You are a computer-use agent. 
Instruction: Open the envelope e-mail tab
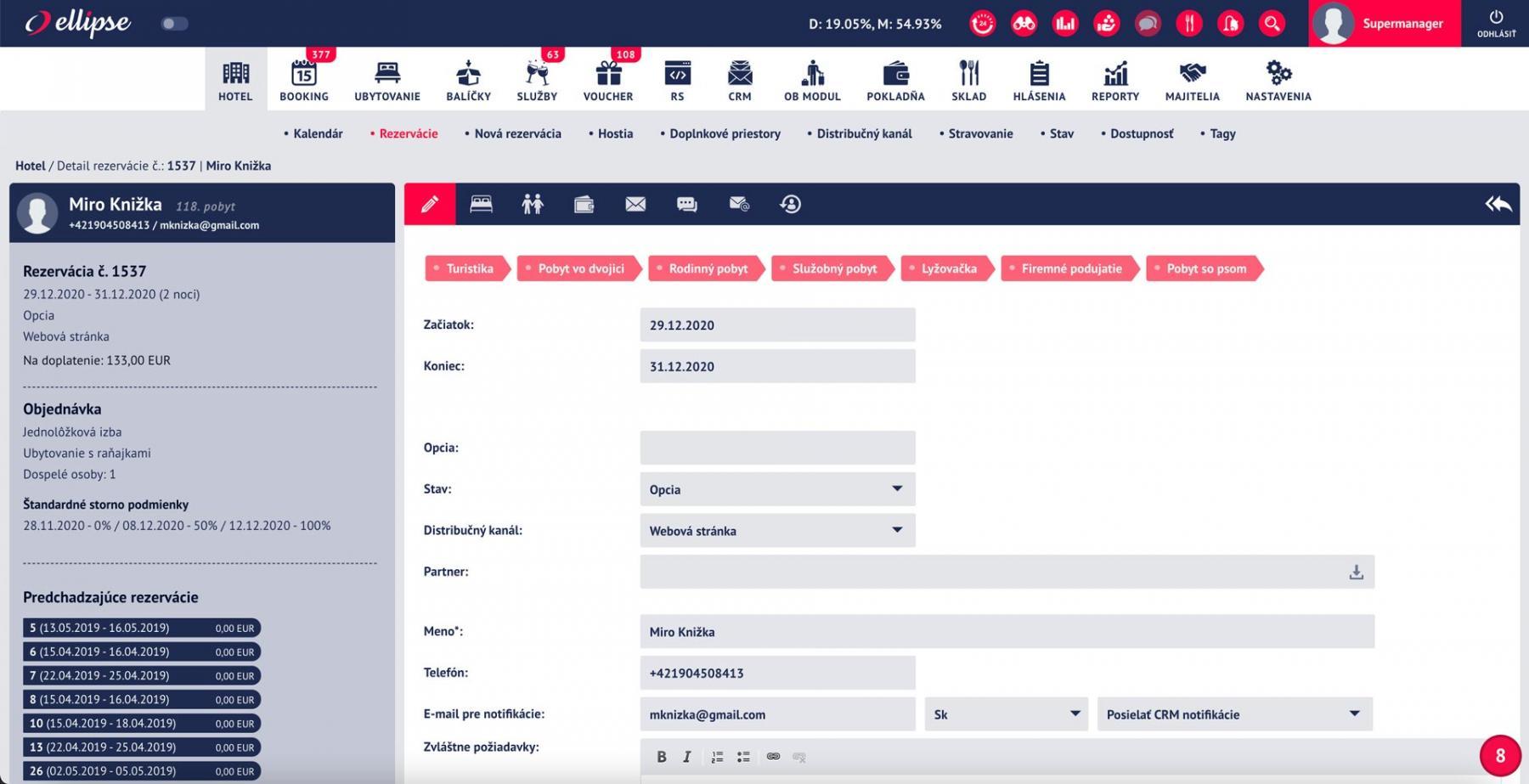(635, 204)
